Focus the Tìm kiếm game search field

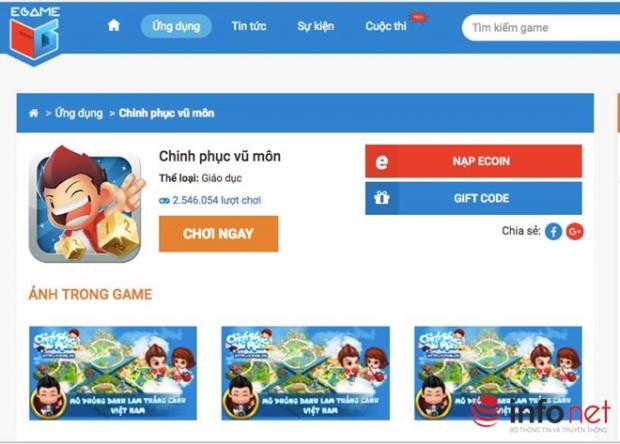coord(541,28)
